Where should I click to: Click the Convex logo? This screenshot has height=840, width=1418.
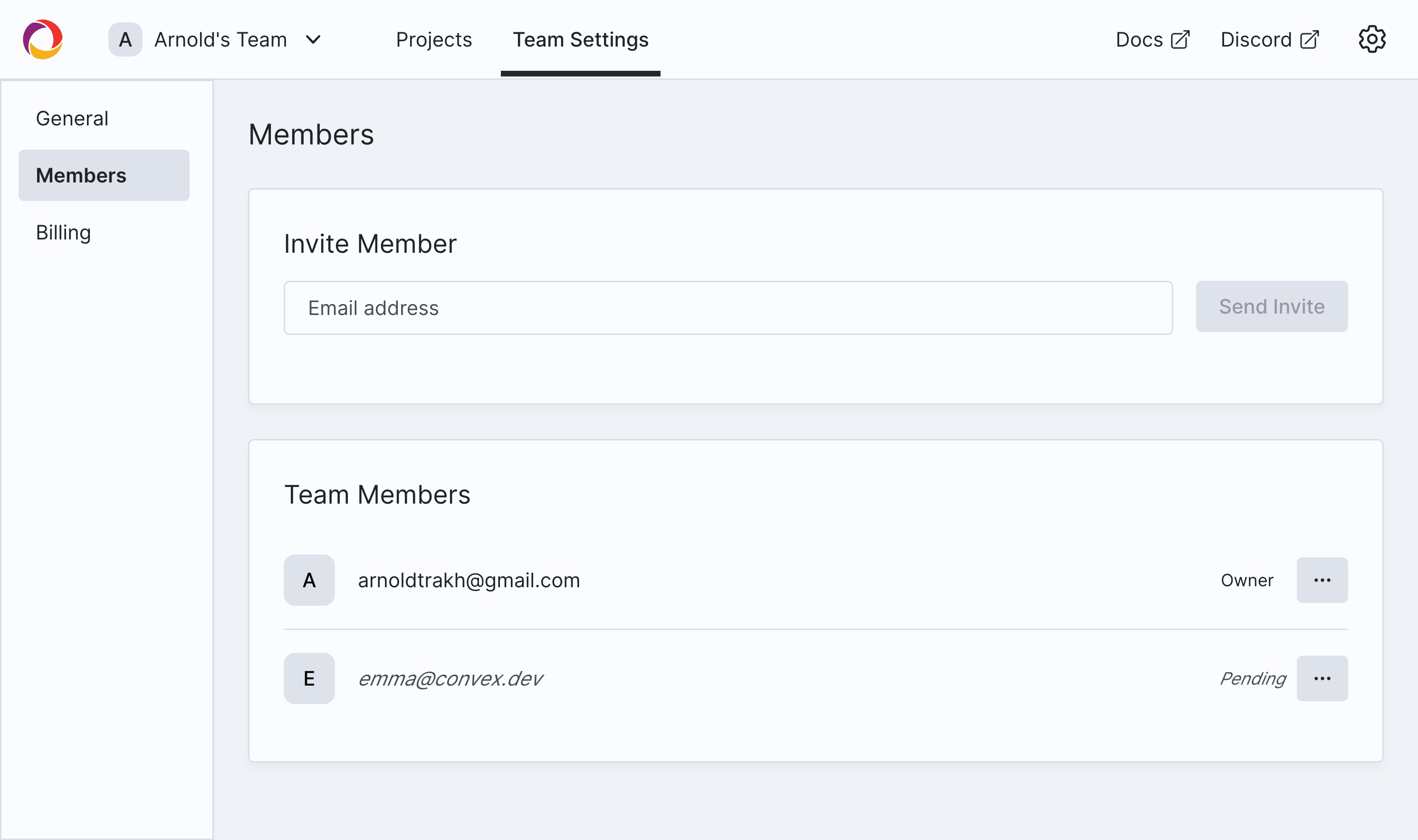(x=42, y=38)
